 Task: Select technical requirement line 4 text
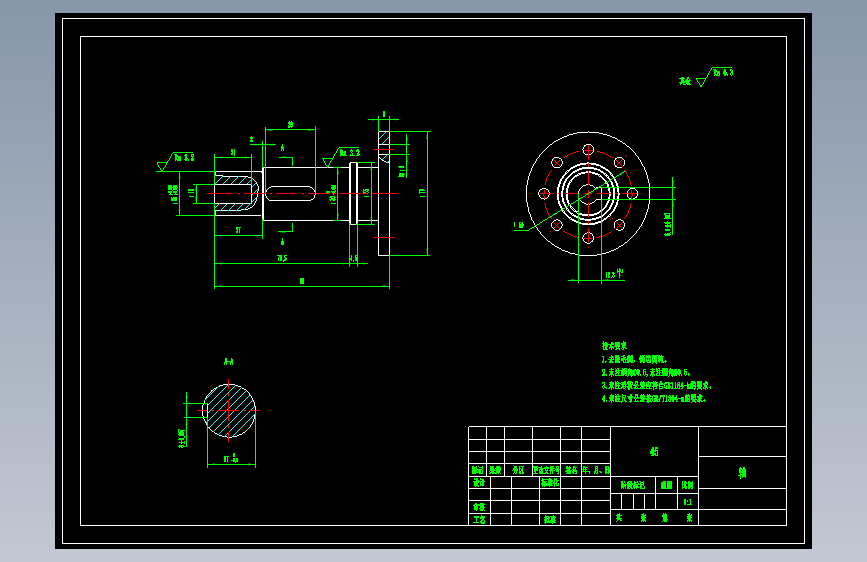click(654, 398)
